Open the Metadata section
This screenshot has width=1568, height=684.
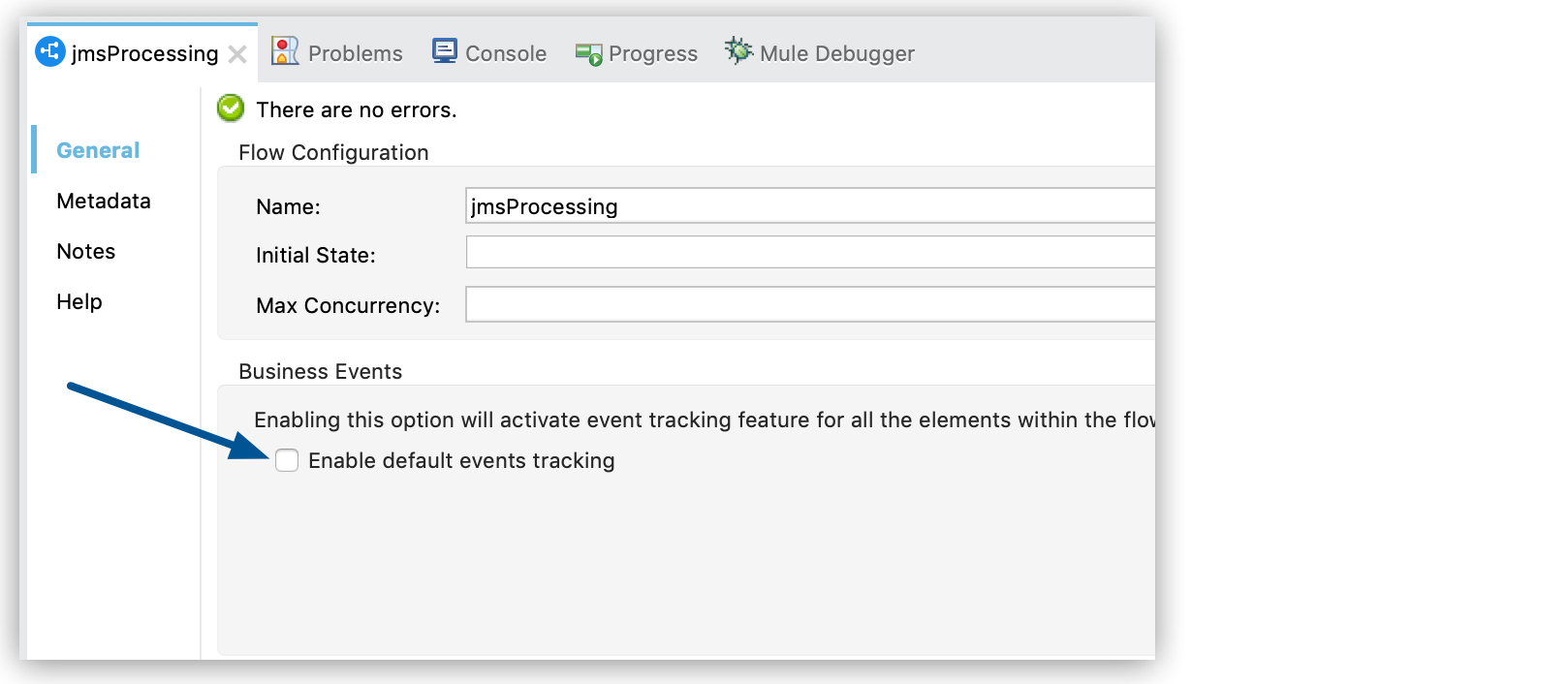pyautogui.click(x=104, y=201)
